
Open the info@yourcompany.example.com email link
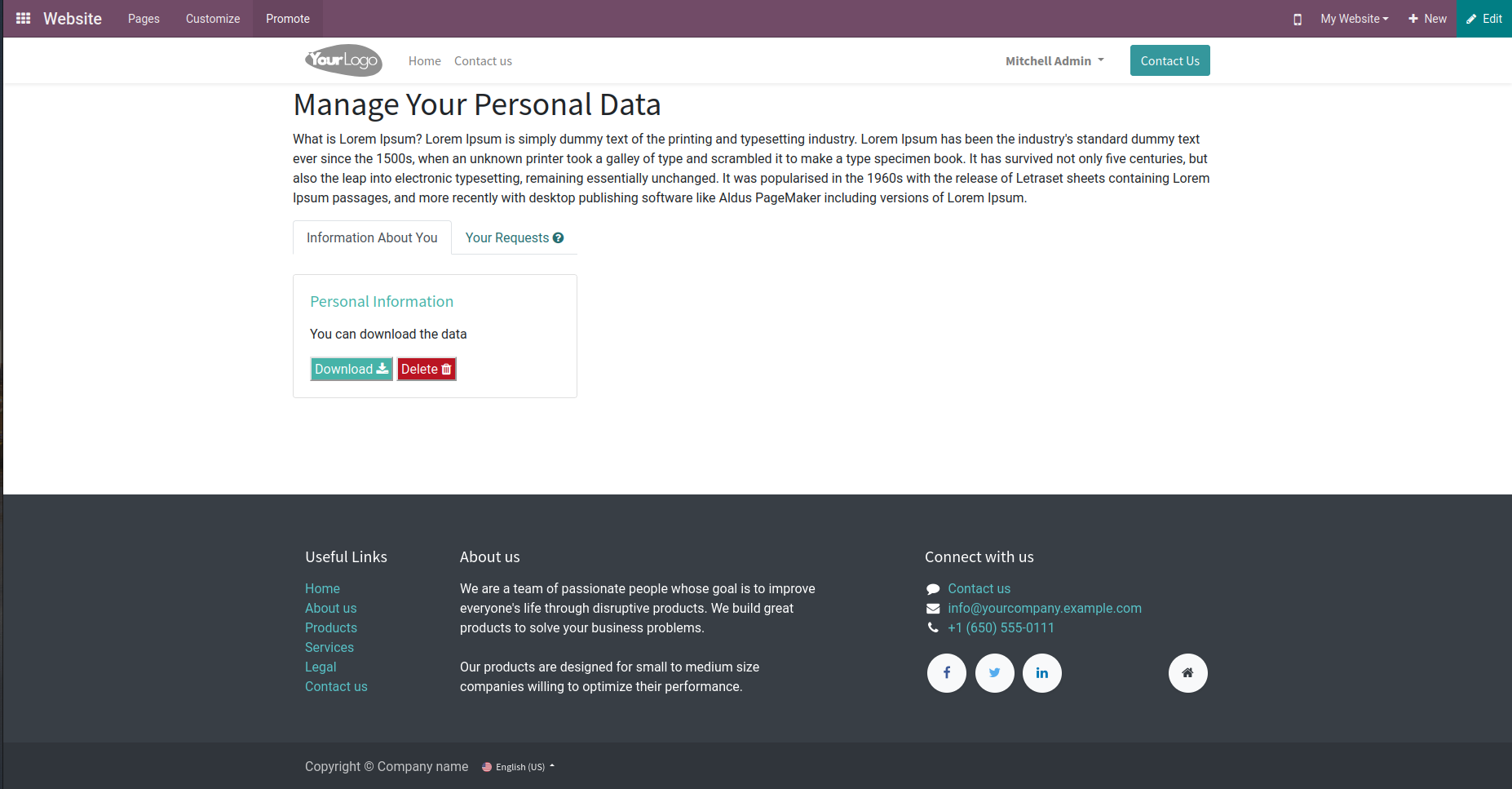[x=1045, y=609]
